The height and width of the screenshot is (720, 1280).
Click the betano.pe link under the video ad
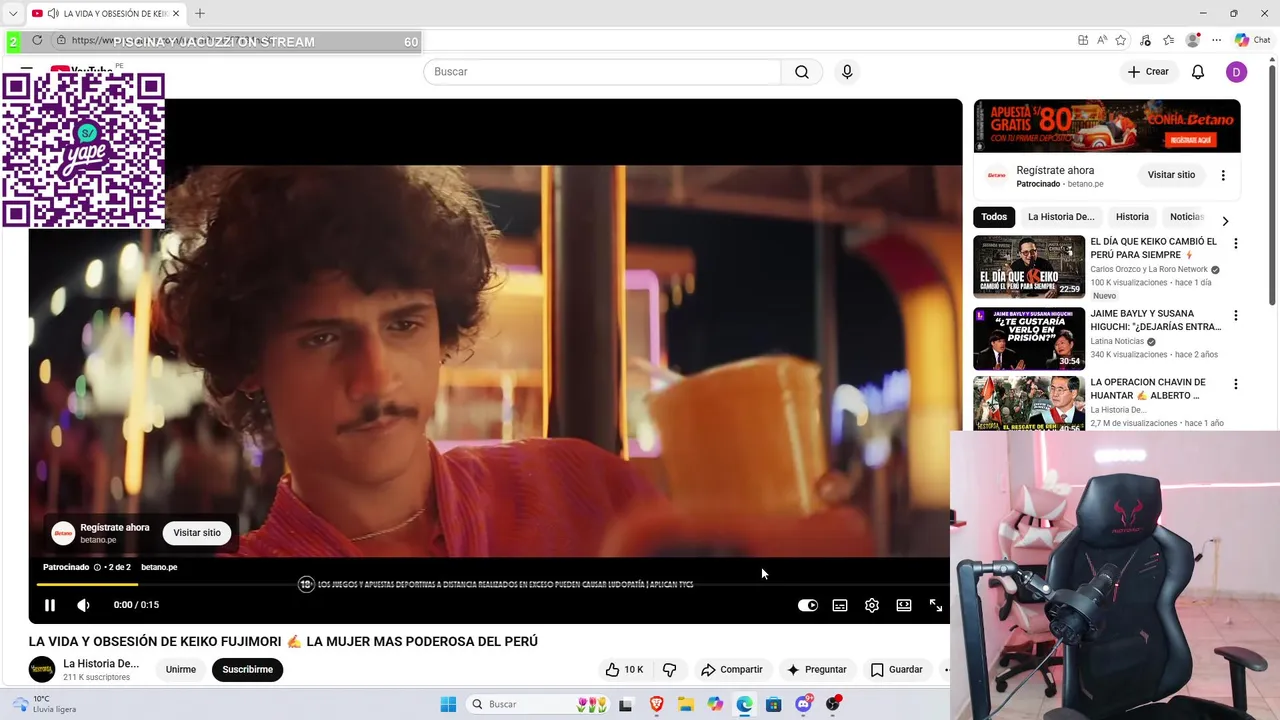pos(159,567)
